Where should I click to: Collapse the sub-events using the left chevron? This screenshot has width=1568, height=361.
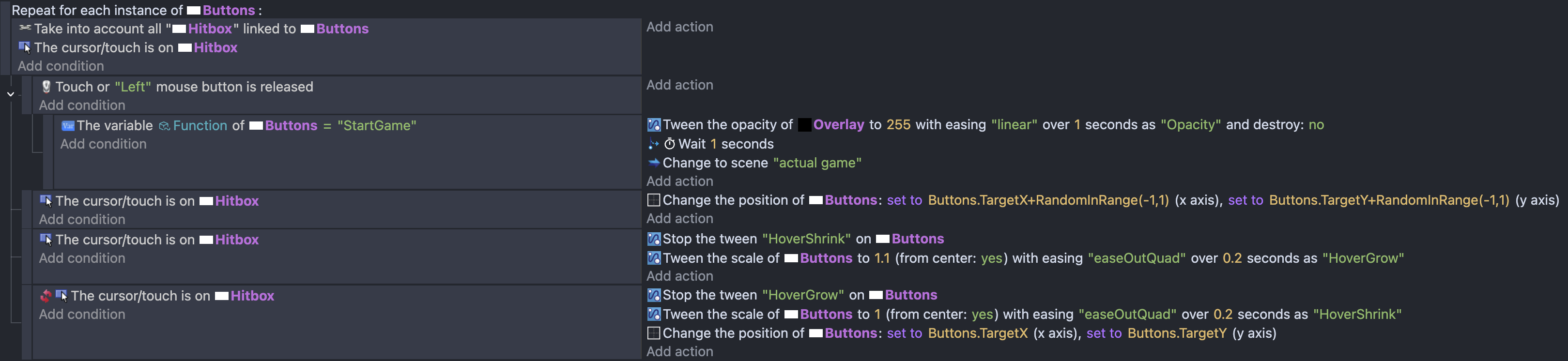(x=10, y=94)
